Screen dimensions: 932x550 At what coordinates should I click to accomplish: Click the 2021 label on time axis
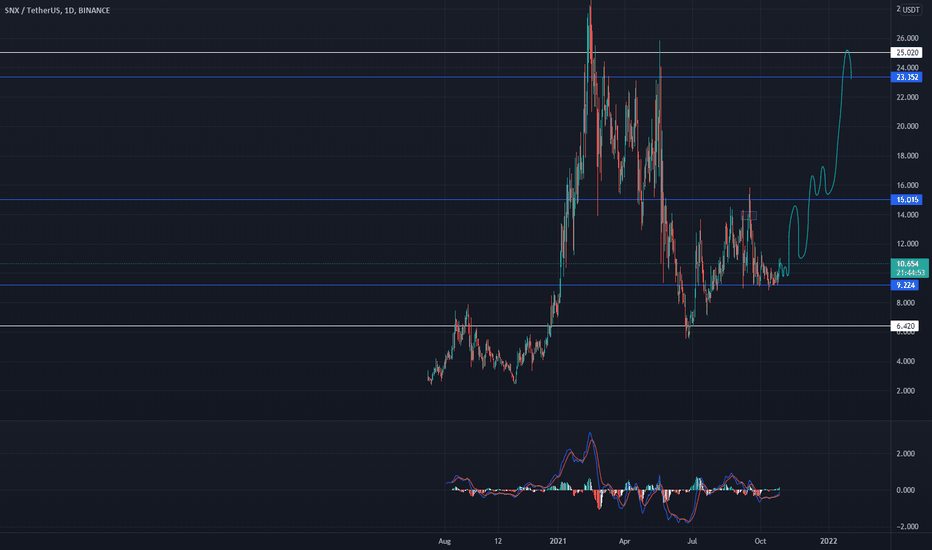(x=558, y=541)
